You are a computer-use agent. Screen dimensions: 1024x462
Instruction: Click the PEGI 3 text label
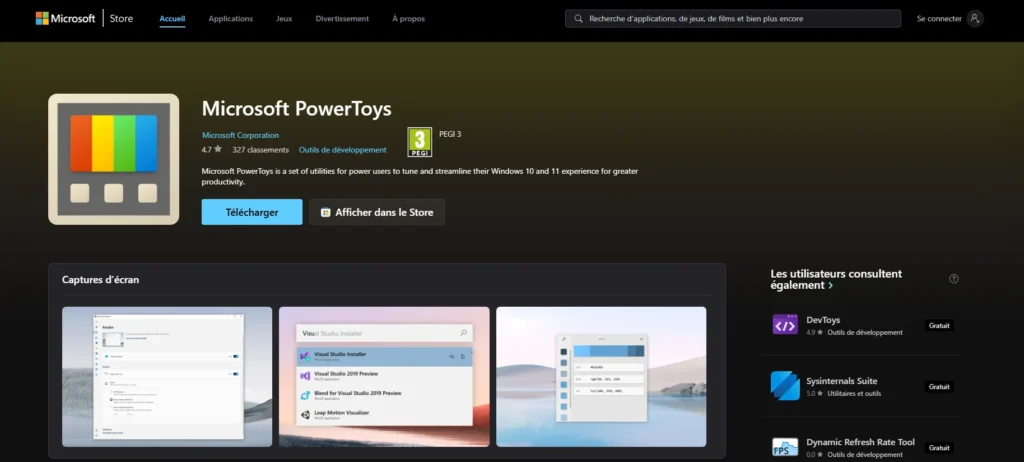[x=450, y=134]
